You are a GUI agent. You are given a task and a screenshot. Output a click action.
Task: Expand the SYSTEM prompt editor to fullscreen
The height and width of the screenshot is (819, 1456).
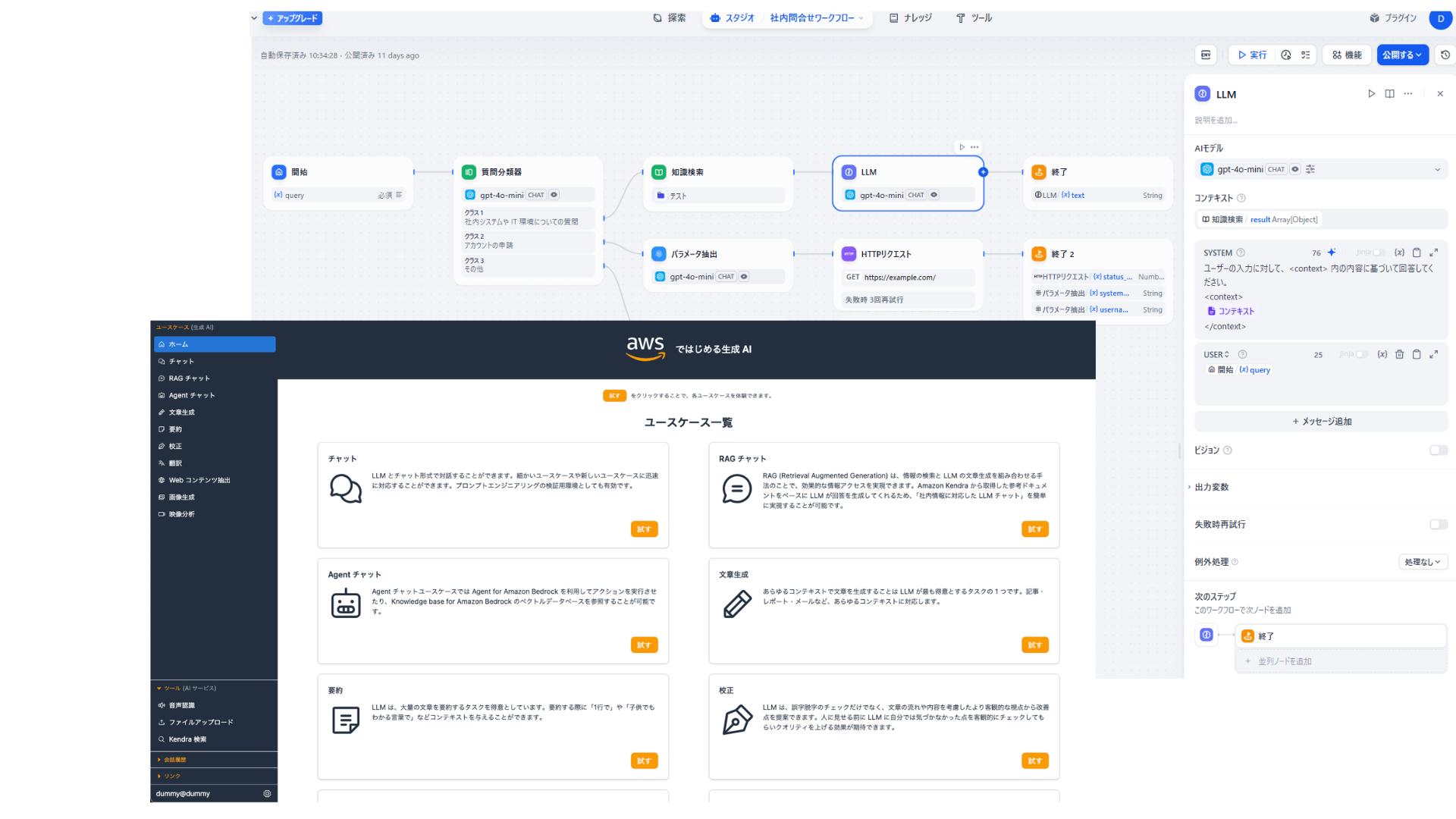[x=1434, y=253]
